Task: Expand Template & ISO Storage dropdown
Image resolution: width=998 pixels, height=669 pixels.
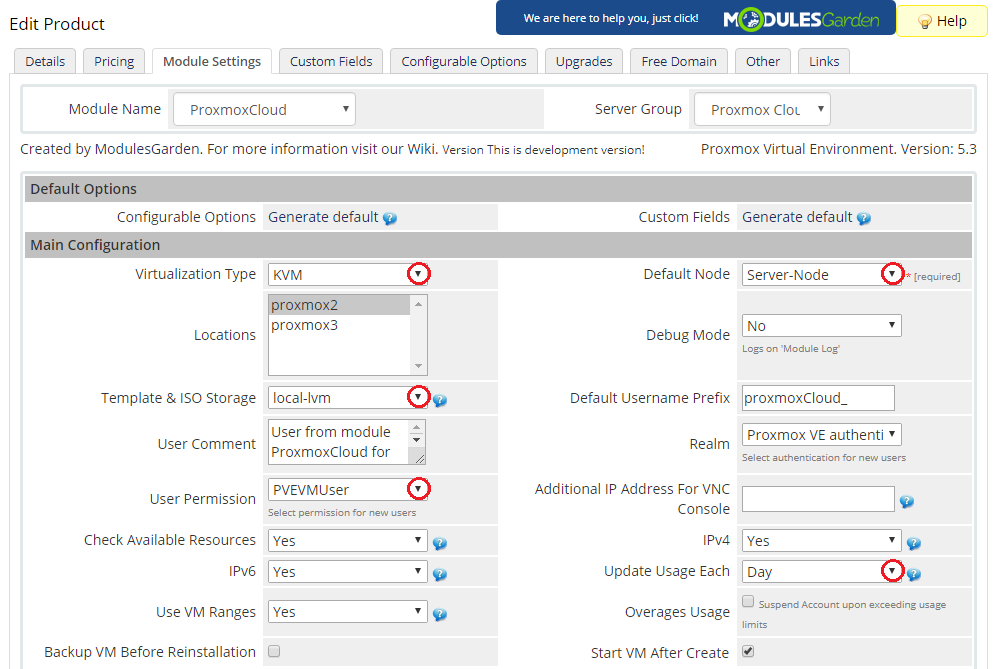Action: coord(348,397)
